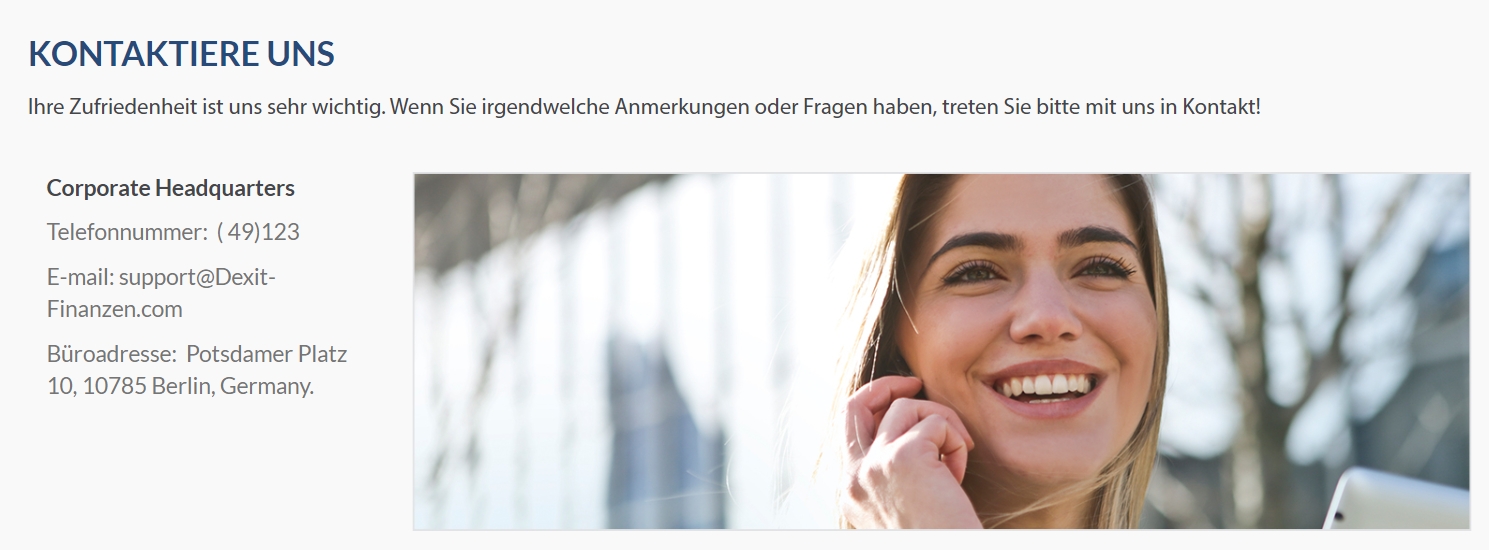Click the Potsdamer Platz address text
Screen dimensions: 1489x550
[267, 354]
